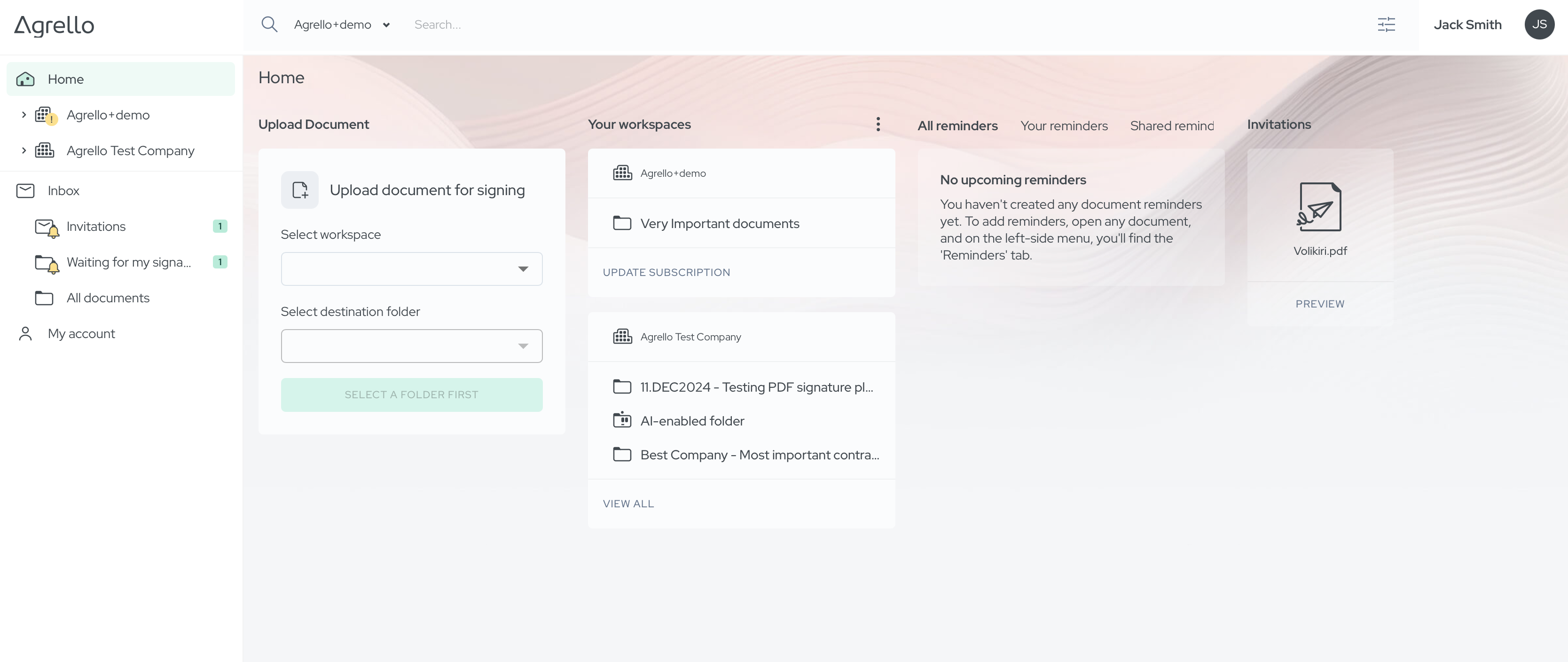The image size is (1568, 662).
Task: Expand the Agrello Test Company tree item
Action: click(24, 150)
